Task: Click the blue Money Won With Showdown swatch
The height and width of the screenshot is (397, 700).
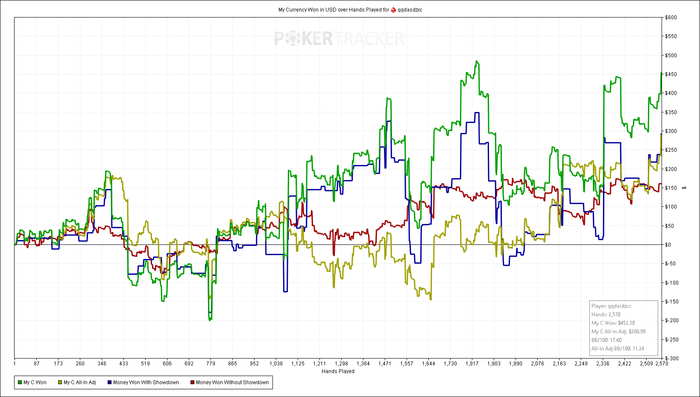Action: point(108,382)
